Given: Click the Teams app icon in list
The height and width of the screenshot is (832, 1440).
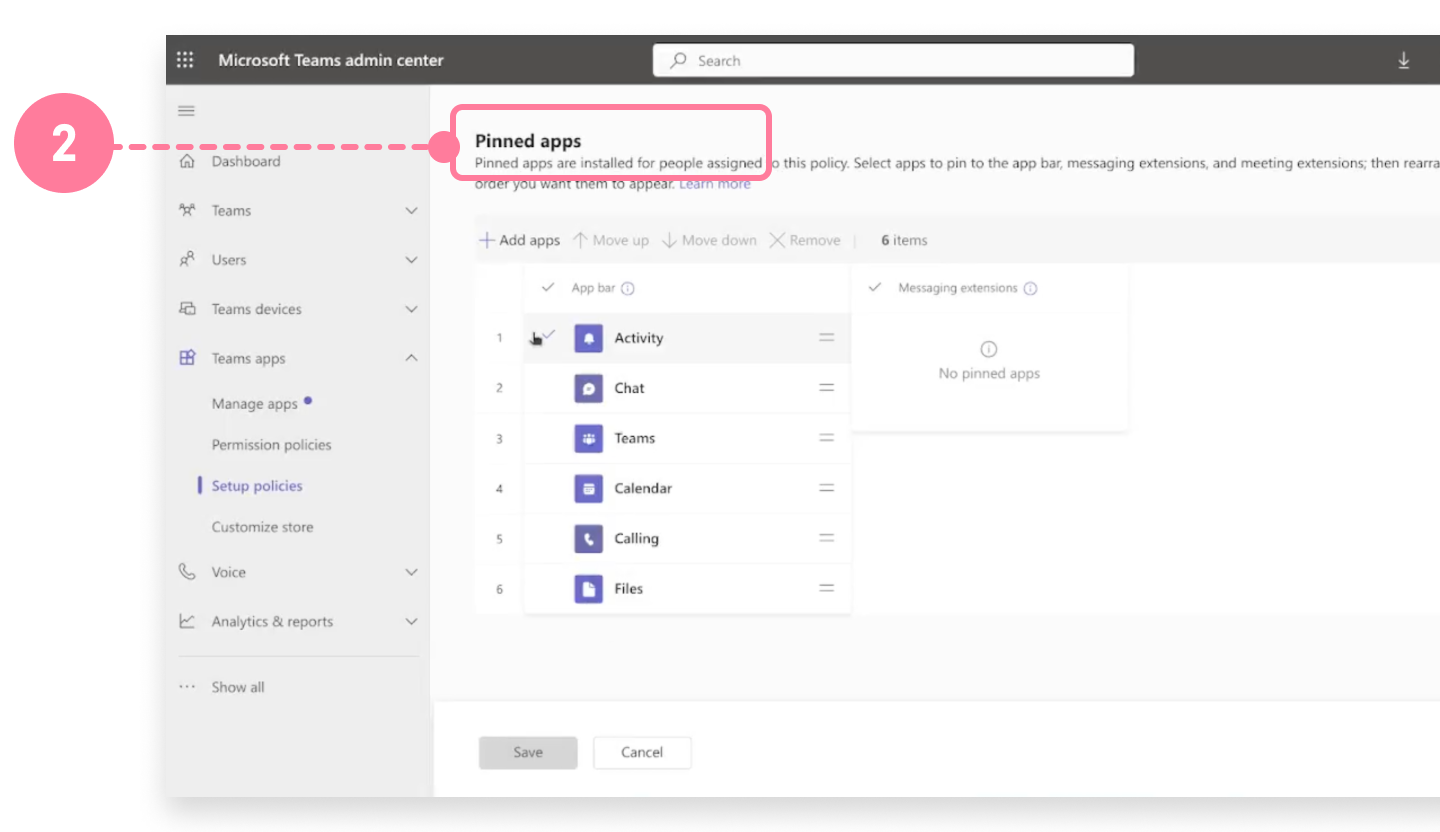Looking at the screenshot, I should [588, 438].
